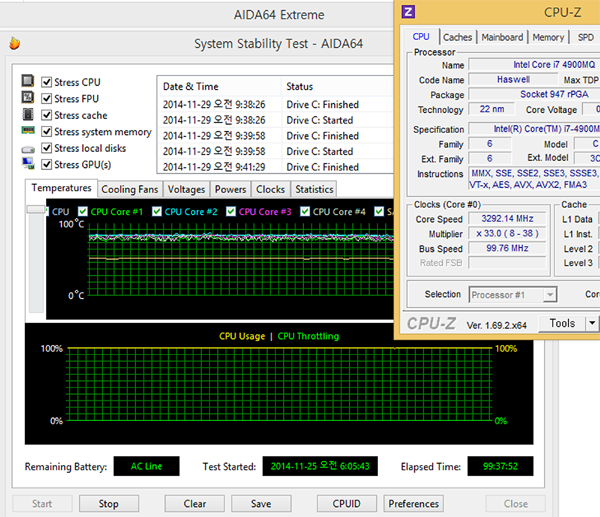Click the CPU chip icon beside Stress CPU
Screen dimensions: 600x517
click(28, 81)
